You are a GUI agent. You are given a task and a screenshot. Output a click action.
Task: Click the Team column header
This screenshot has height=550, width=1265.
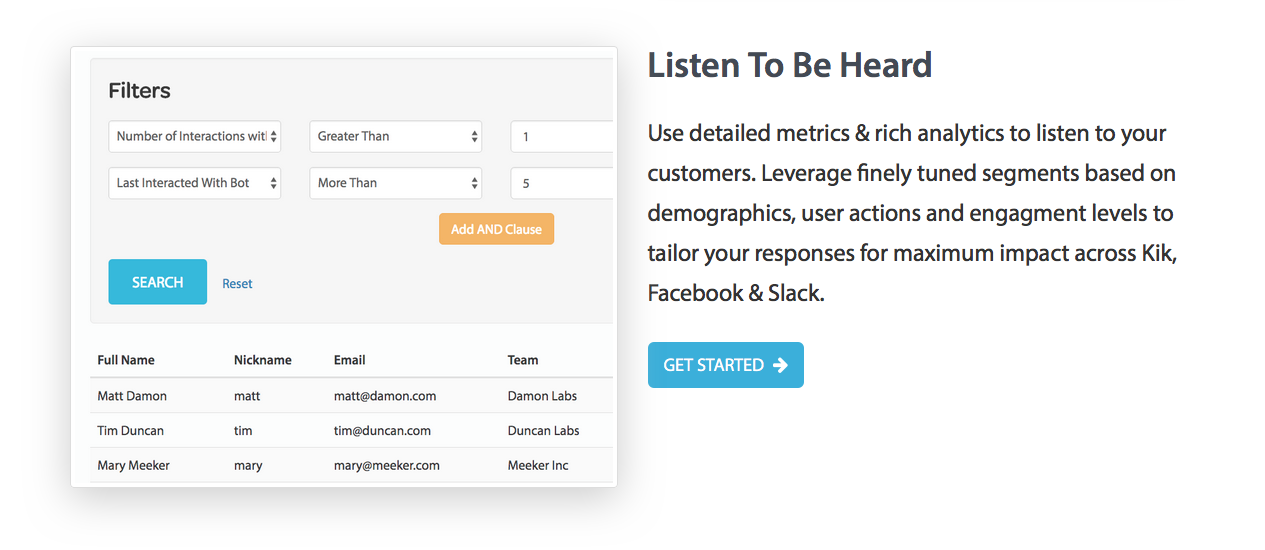click(523, 360)
